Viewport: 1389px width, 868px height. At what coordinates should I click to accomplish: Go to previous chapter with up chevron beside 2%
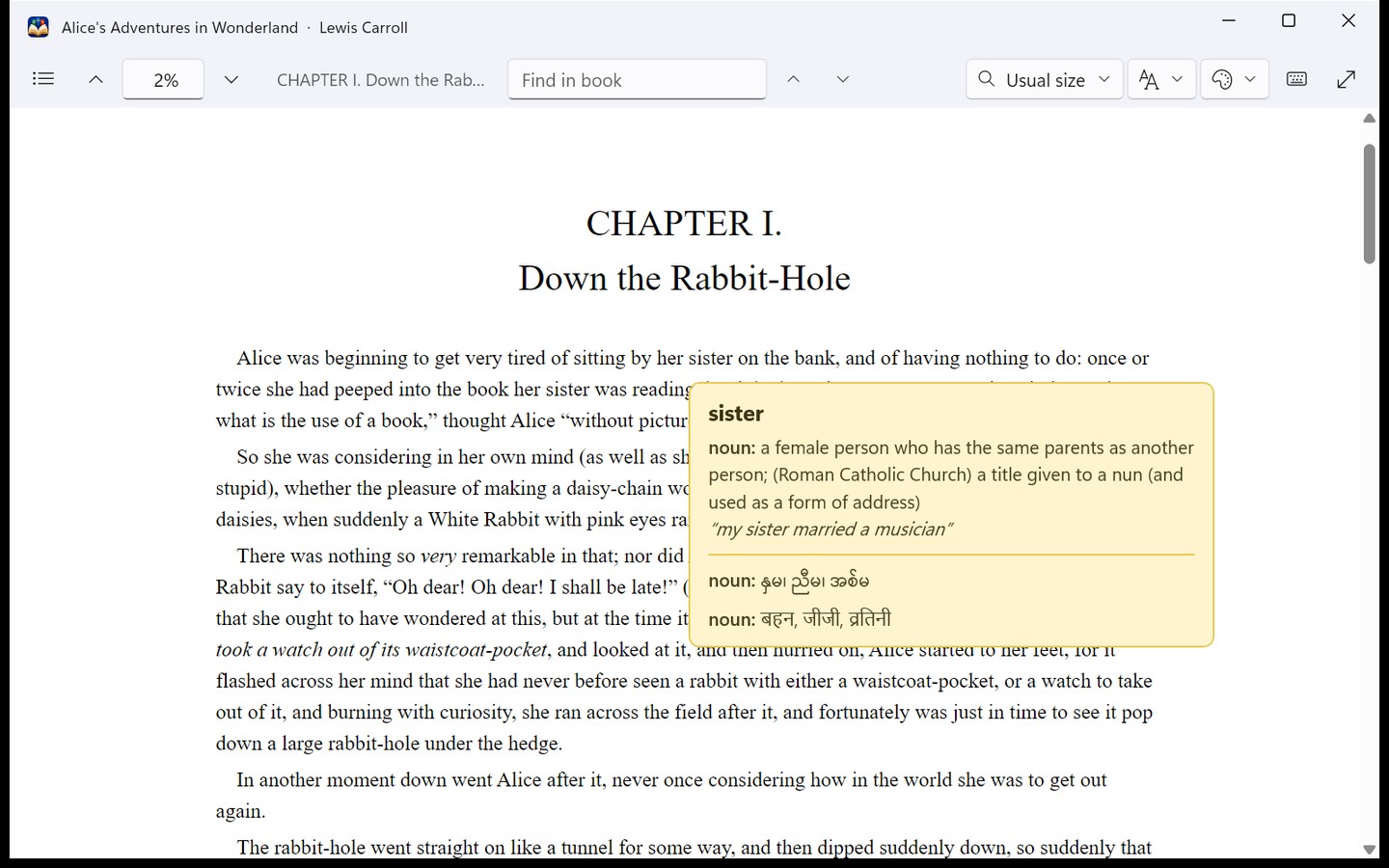tap(95, 80)
